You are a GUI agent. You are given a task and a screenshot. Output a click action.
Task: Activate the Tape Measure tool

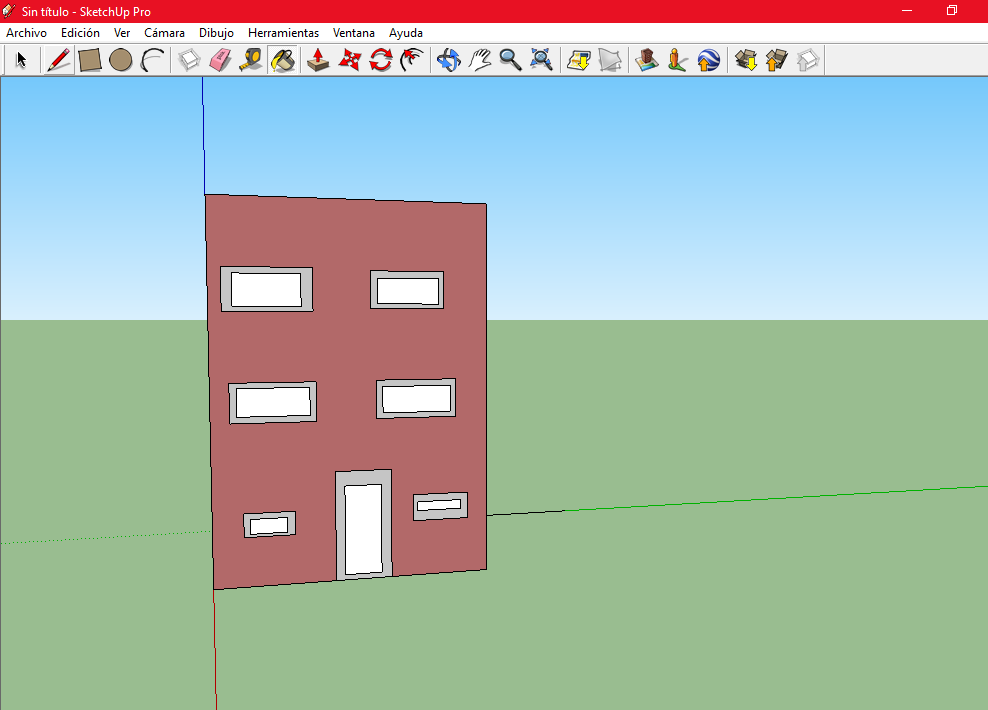(251, 61)
